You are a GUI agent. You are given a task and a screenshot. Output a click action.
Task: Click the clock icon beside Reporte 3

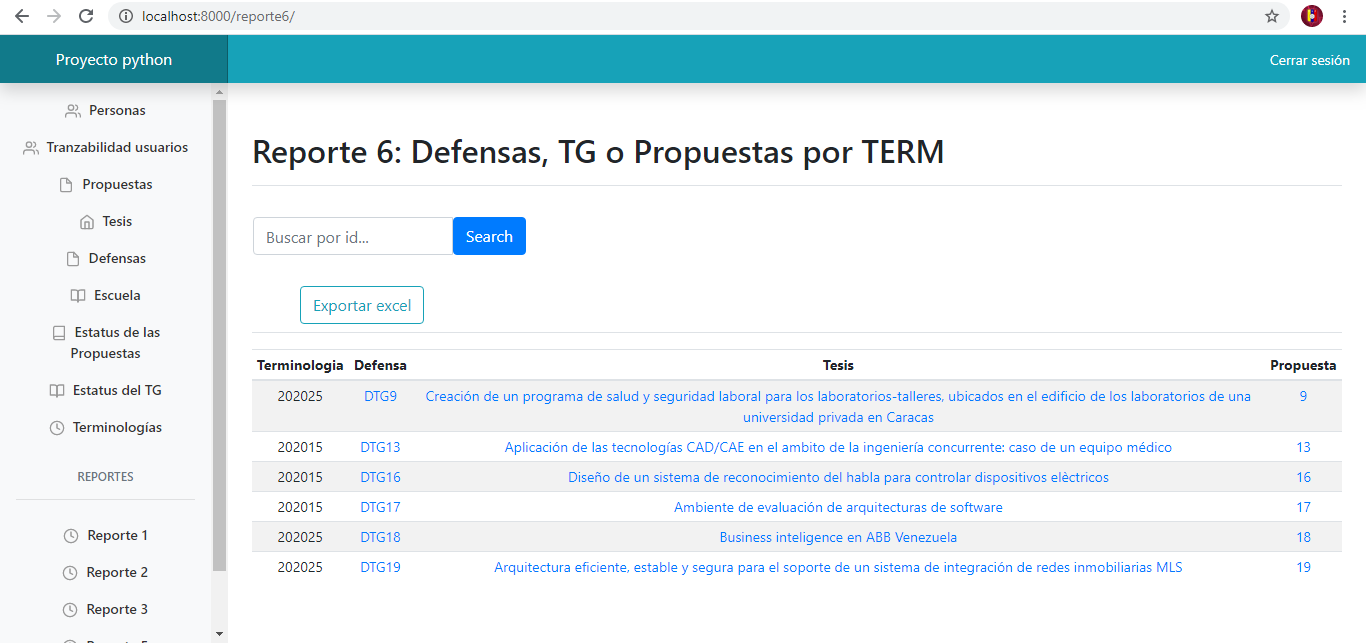(x=70, y=610)
